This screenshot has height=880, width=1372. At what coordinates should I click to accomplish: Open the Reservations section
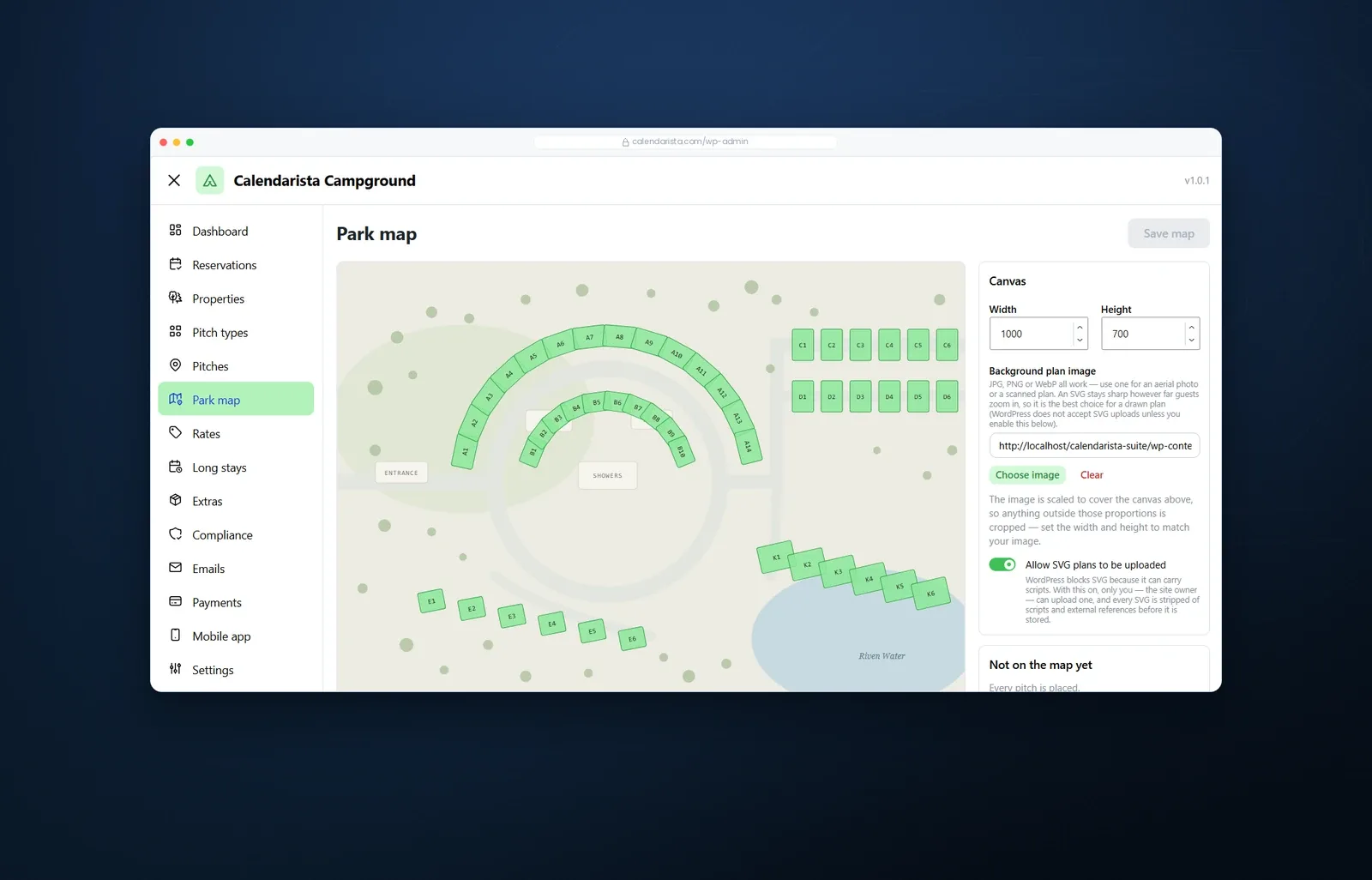click(236, 265)
